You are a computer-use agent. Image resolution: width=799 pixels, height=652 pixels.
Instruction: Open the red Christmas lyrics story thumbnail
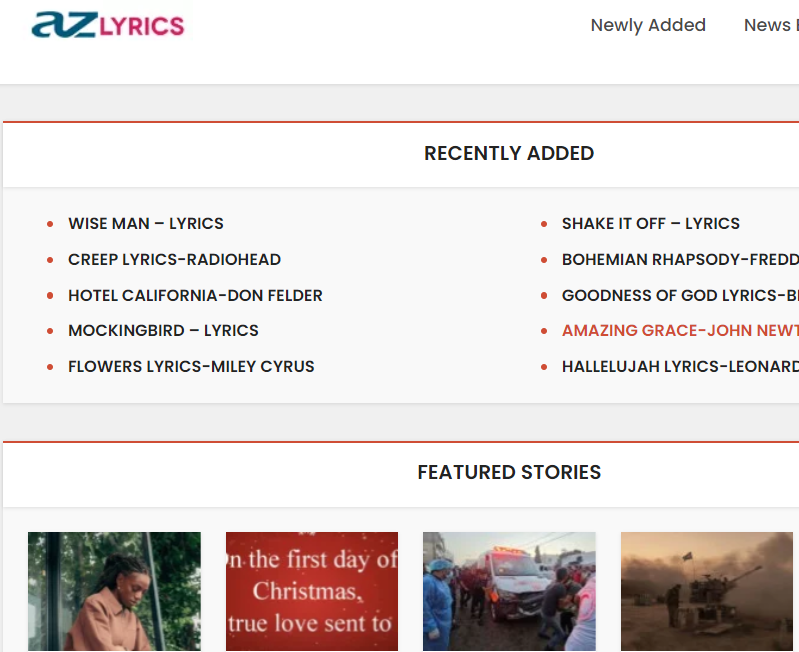click(312, 591)
